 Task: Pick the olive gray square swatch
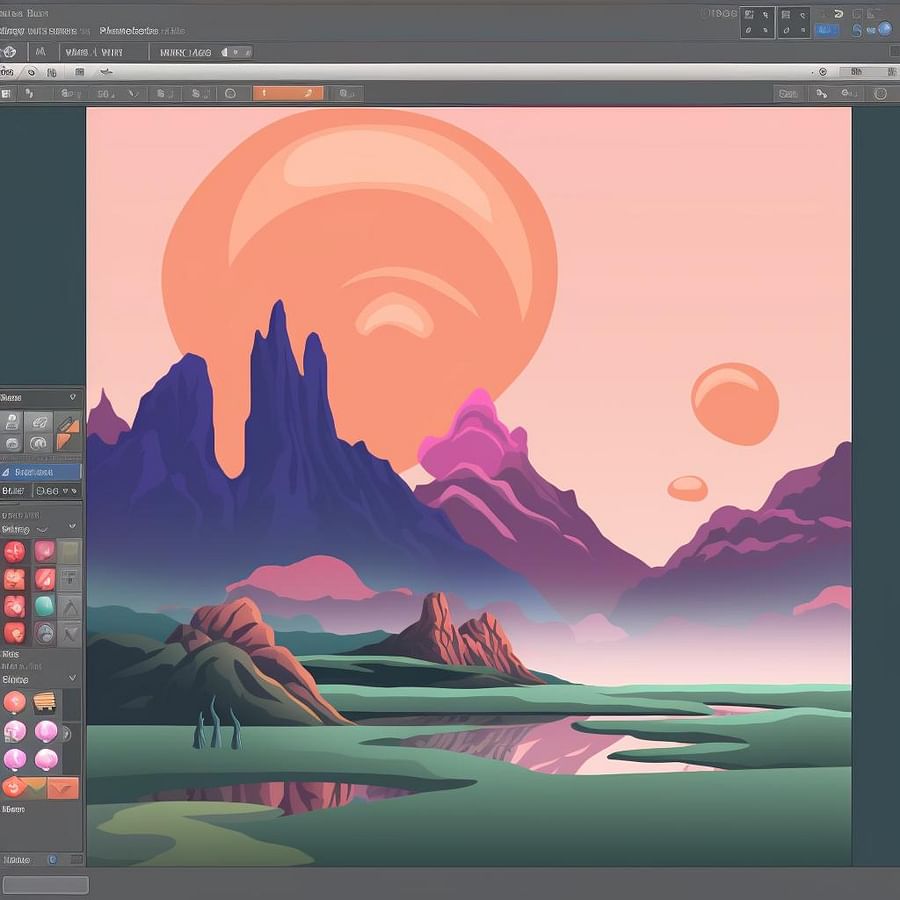click(x=70, y=552)
